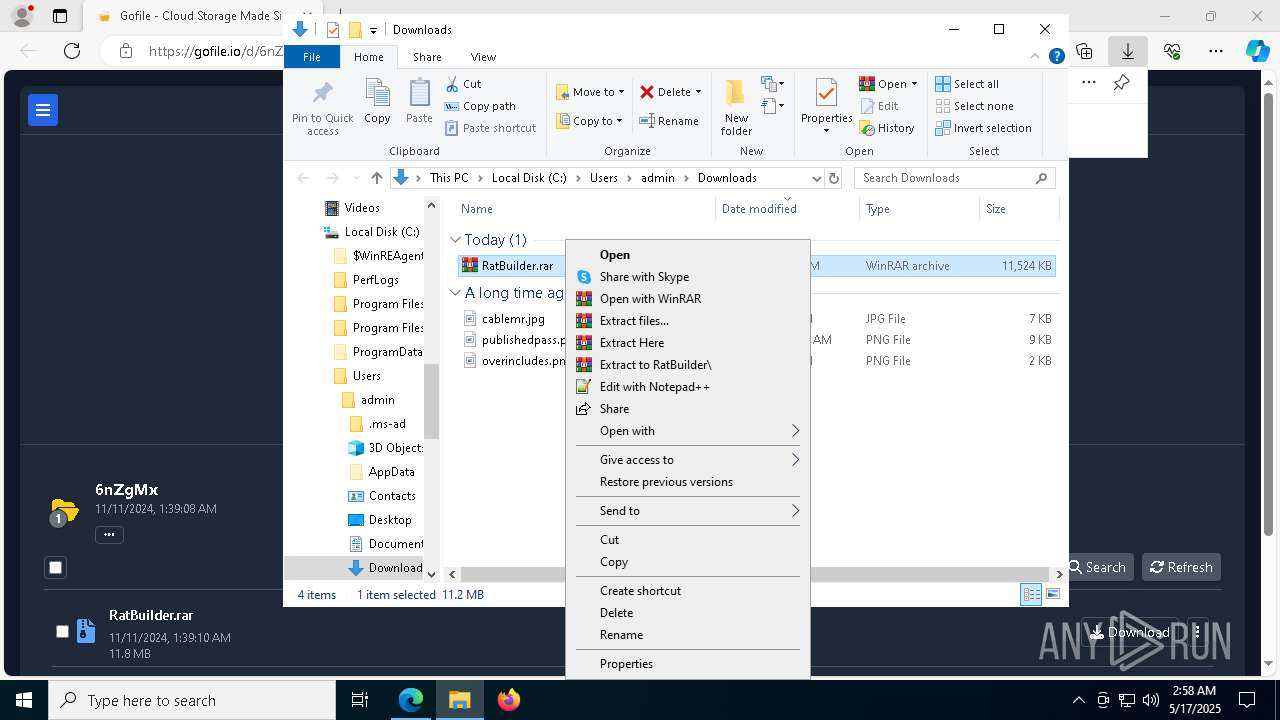This screenshot has width=1280, height=720.
Task: Open the ribbon Open dropdown arrow
Action: point(914,84)
